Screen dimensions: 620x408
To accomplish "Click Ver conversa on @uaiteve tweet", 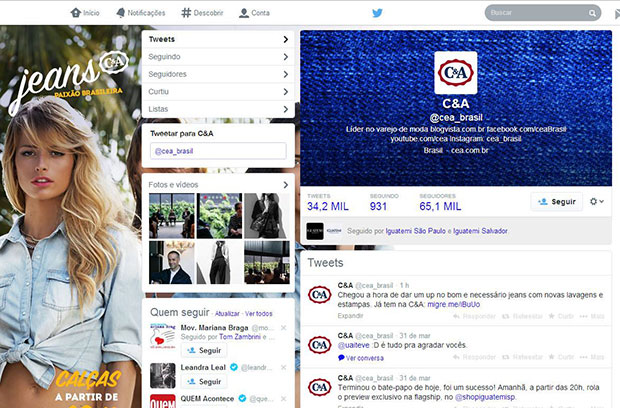I will [x=361, y=358].
